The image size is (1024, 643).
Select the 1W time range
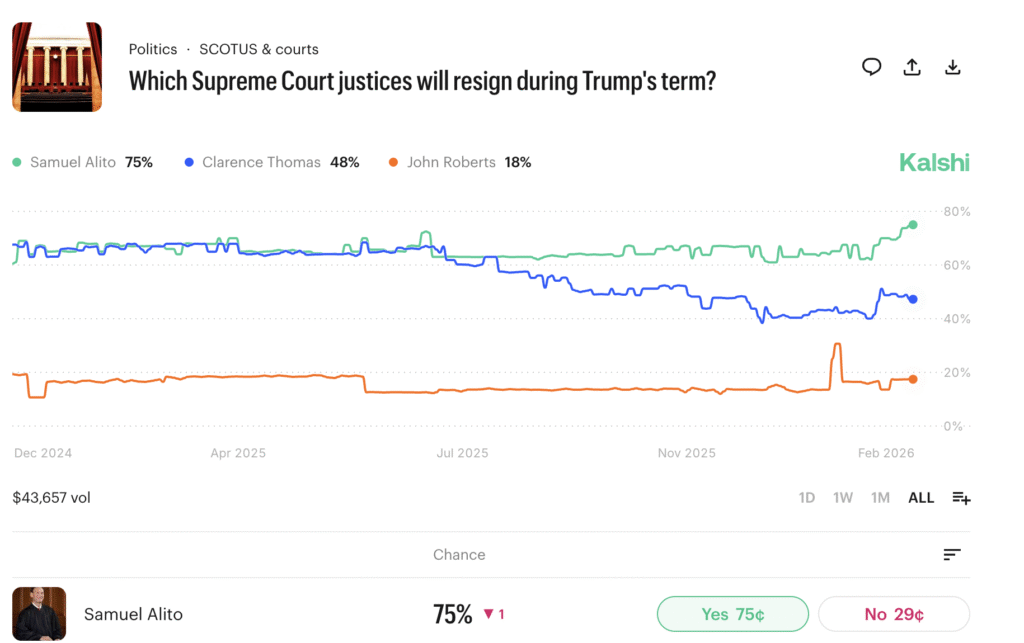[x=842, y=497]
